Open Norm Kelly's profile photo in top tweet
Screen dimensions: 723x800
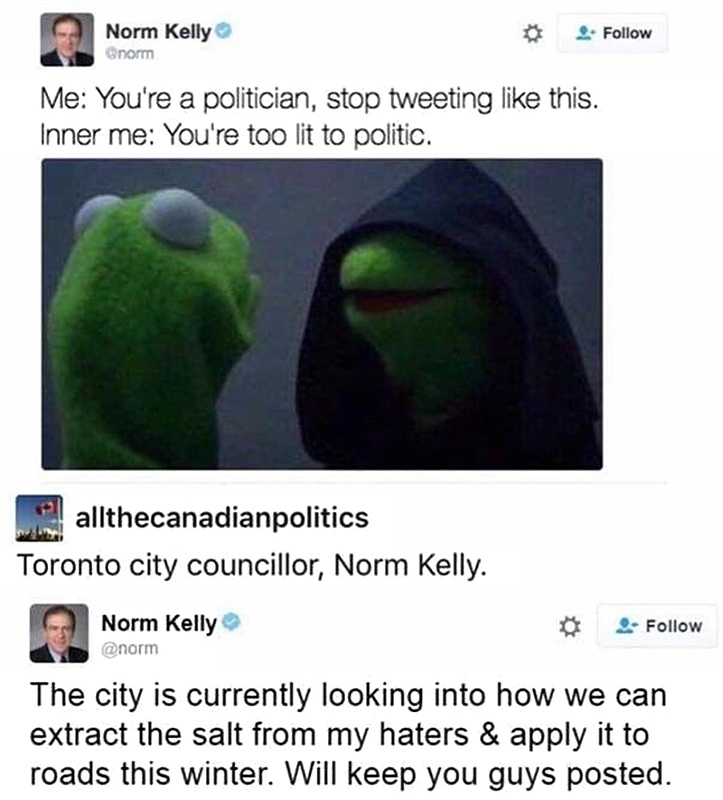(x=67, y=39)
